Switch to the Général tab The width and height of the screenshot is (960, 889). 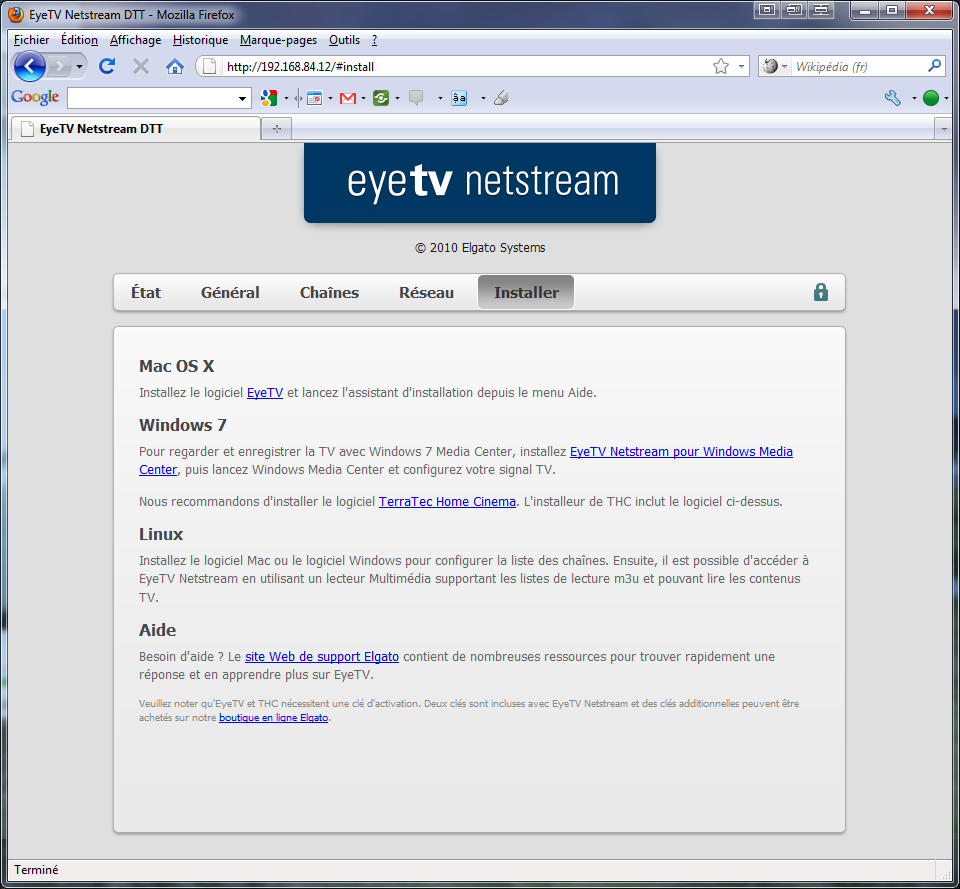tap(230, 293)
